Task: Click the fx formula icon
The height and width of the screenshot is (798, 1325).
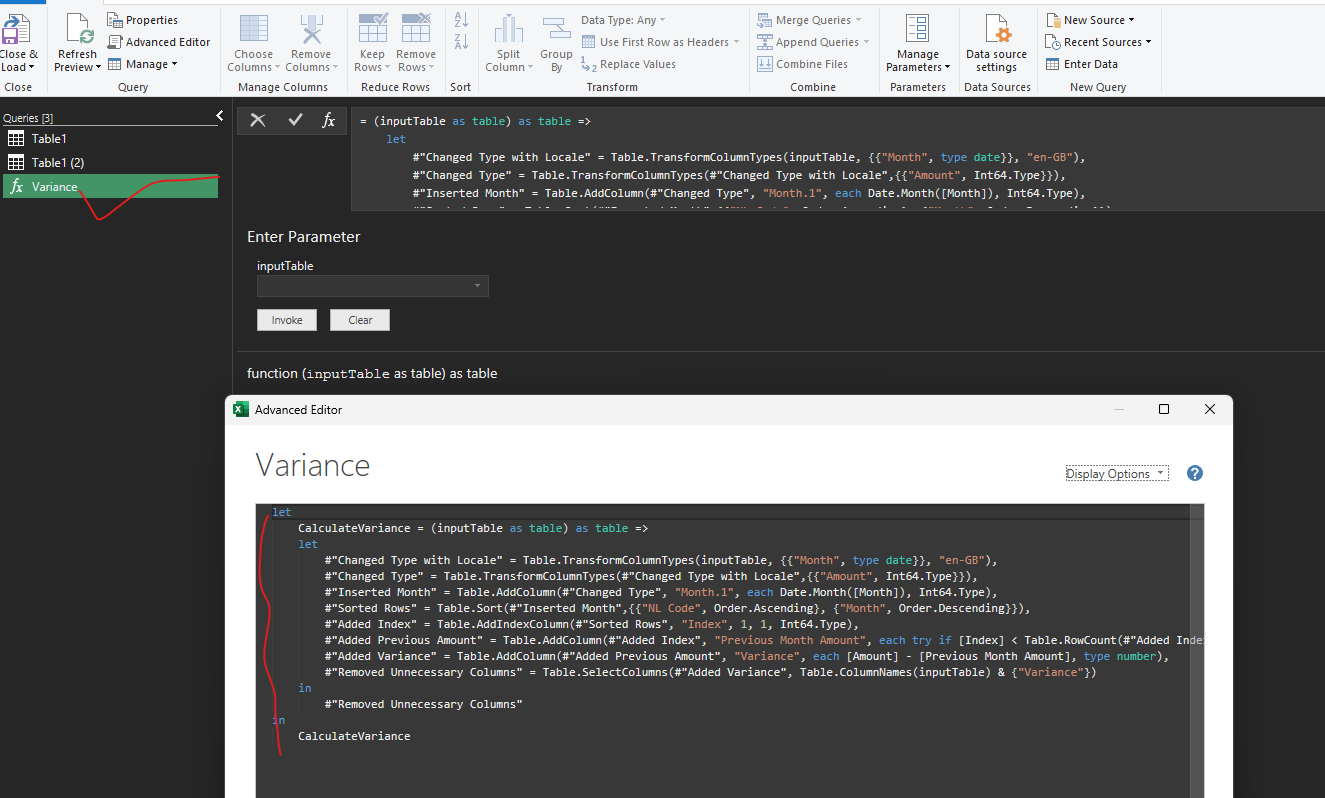Action: tap(328, 121)
